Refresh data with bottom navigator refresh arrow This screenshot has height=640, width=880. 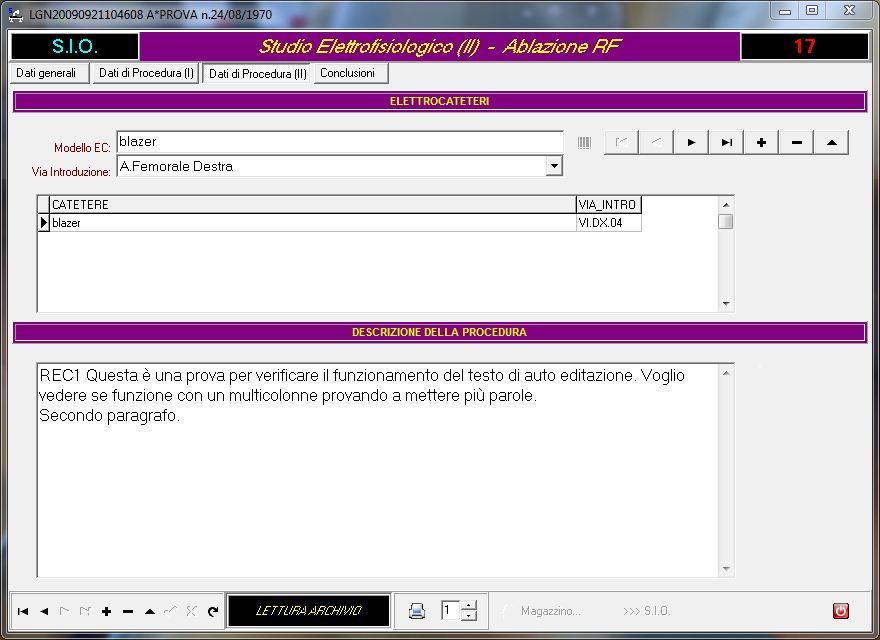[213, 611]
